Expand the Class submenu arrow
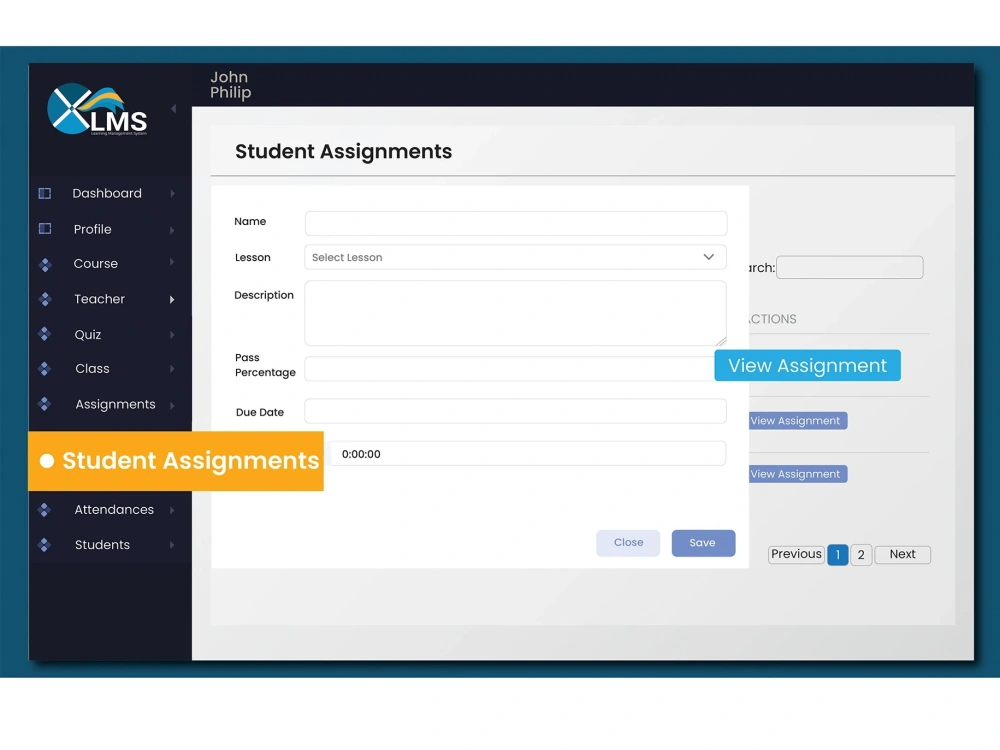This screenshot has height=750, width=1000. (172, 369)
